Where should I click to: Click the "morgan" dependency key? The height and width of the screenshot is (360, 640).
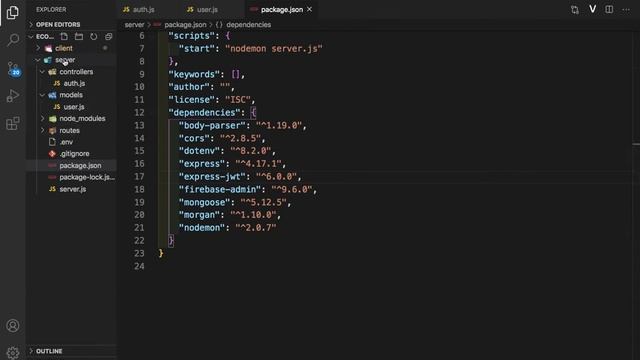point(199,215)
